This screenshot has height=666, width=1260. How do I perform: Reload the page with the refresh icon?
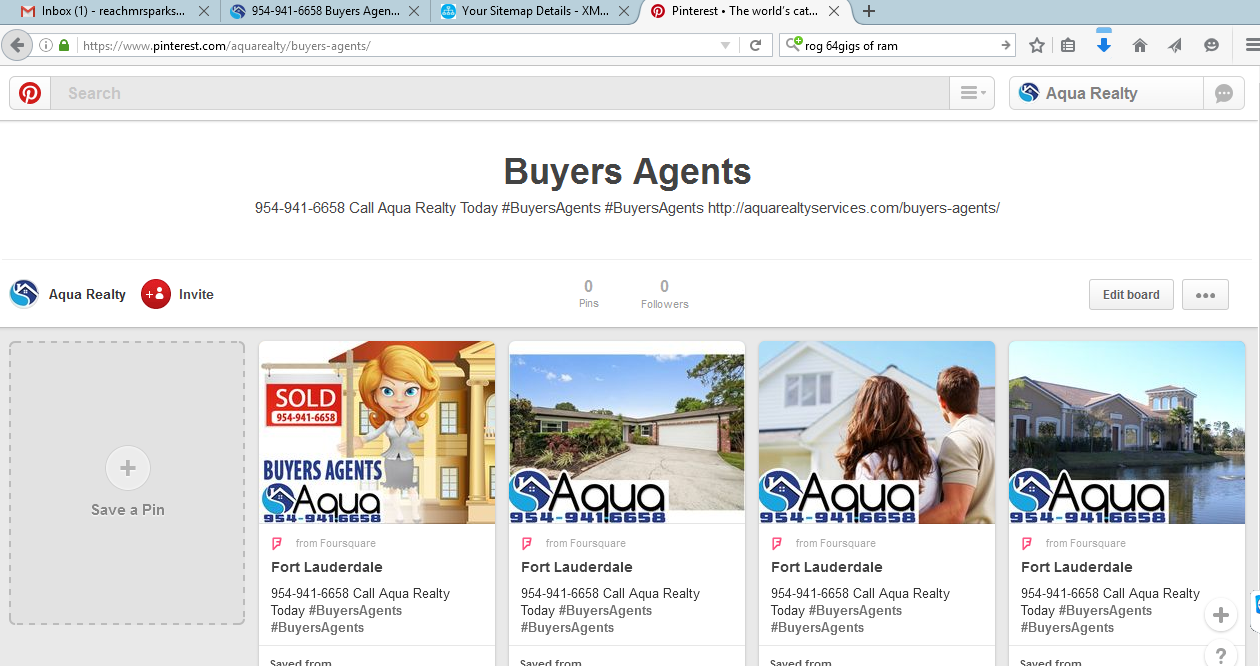tap(756, 45)
